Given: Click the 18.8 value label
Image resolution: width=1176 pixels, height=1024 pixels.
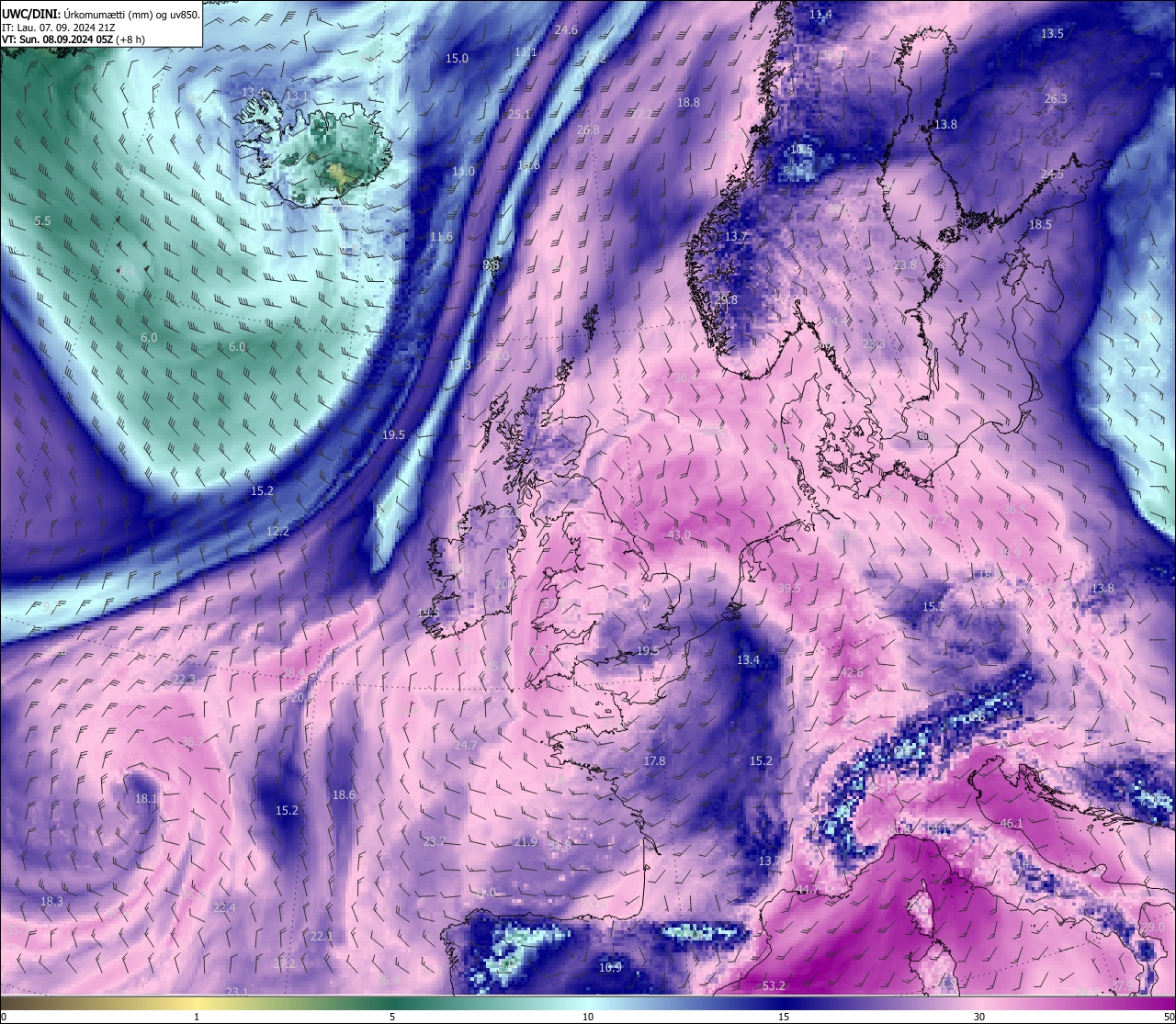Looking at the screenshot, I should pos(688,103).
